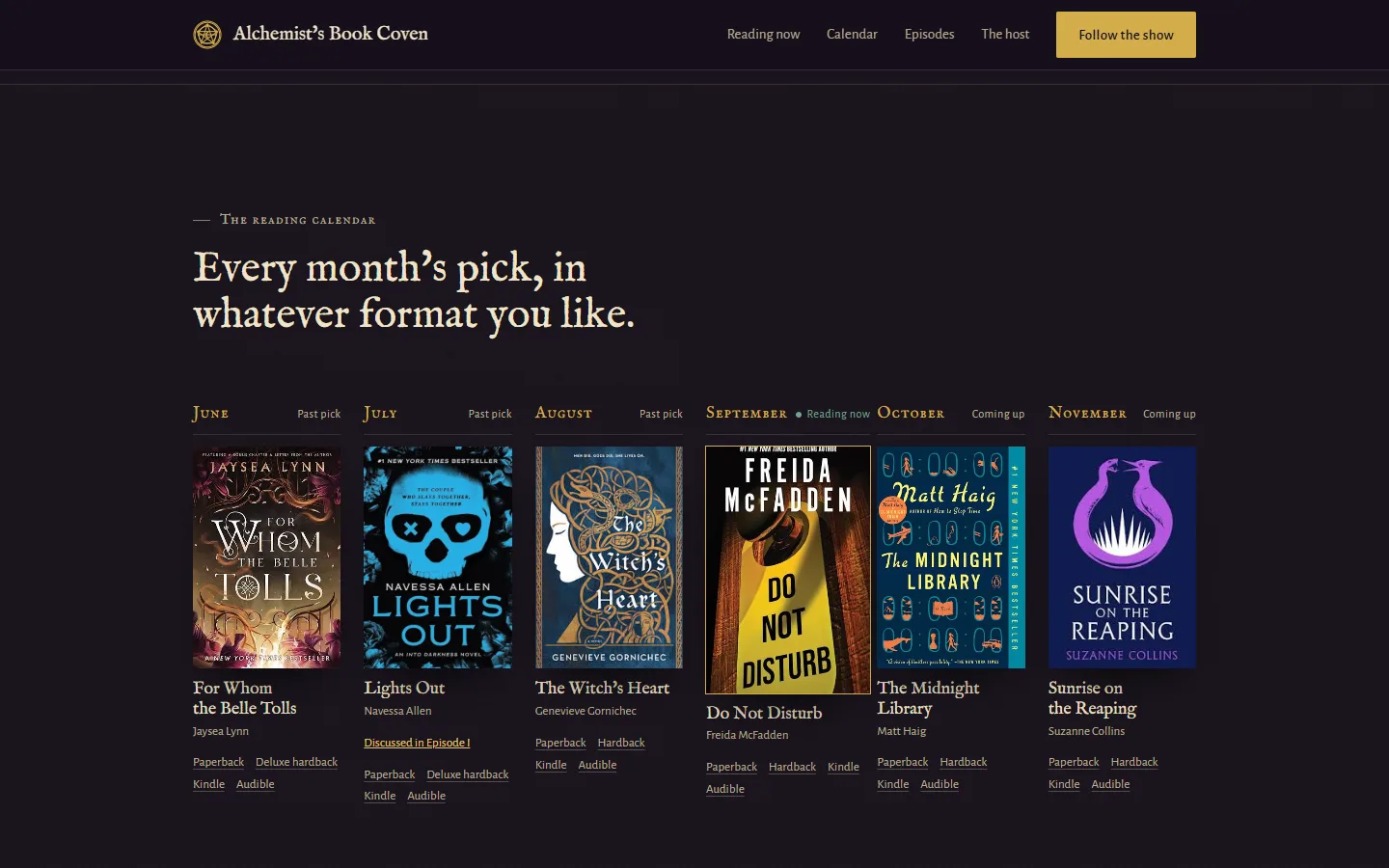
Task: Open the Sunrise on the Reaping cover
Action: [x=1122, y=557]
